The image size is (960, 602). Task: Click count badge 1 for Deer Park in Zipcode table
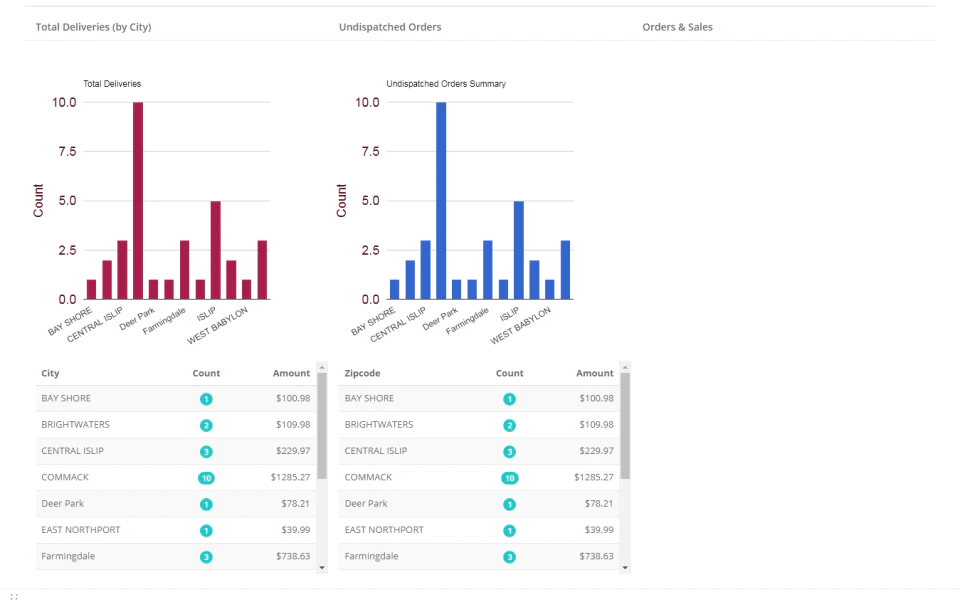509,505
